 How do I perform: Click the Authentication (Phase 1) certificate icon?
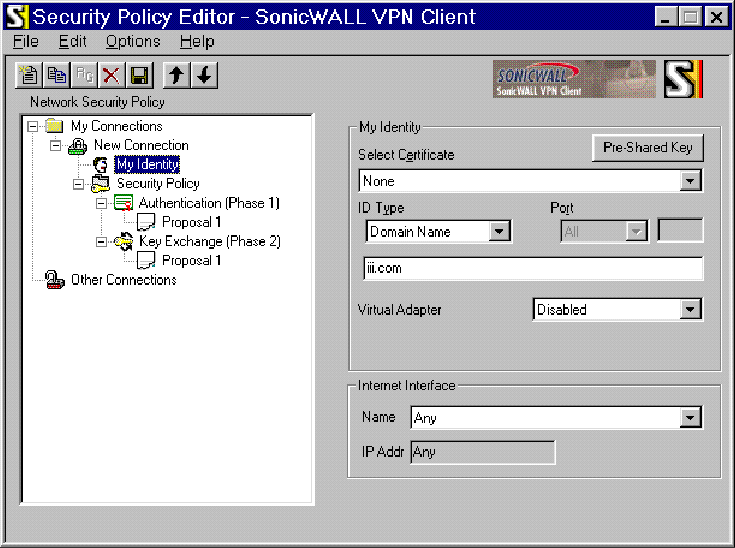coord(123,203)
